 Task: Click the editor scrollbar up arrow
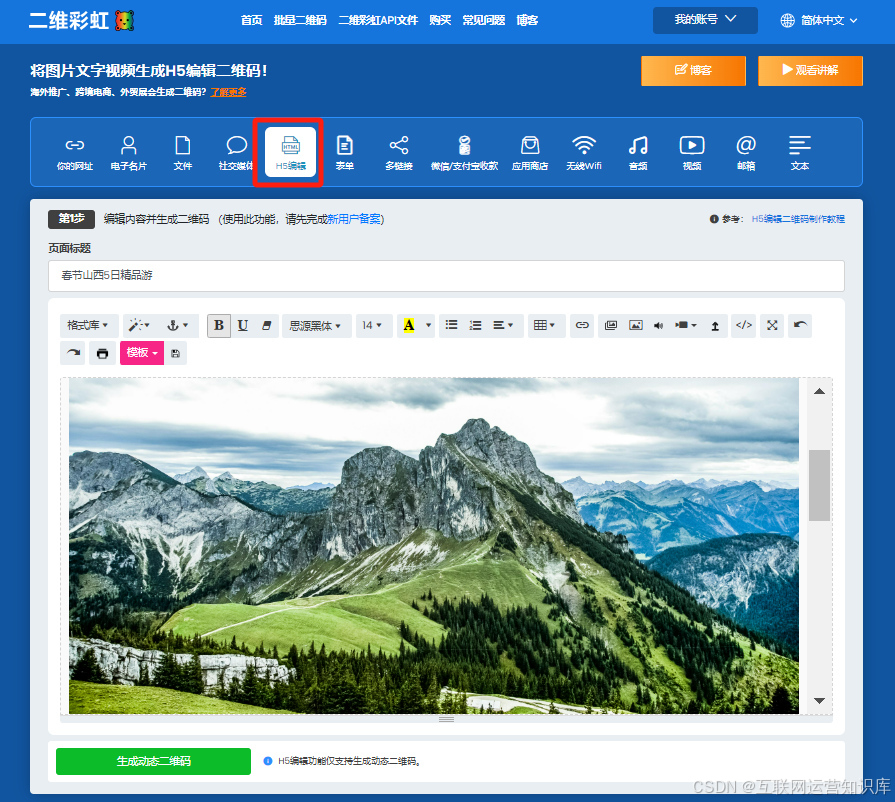(819, 392)
